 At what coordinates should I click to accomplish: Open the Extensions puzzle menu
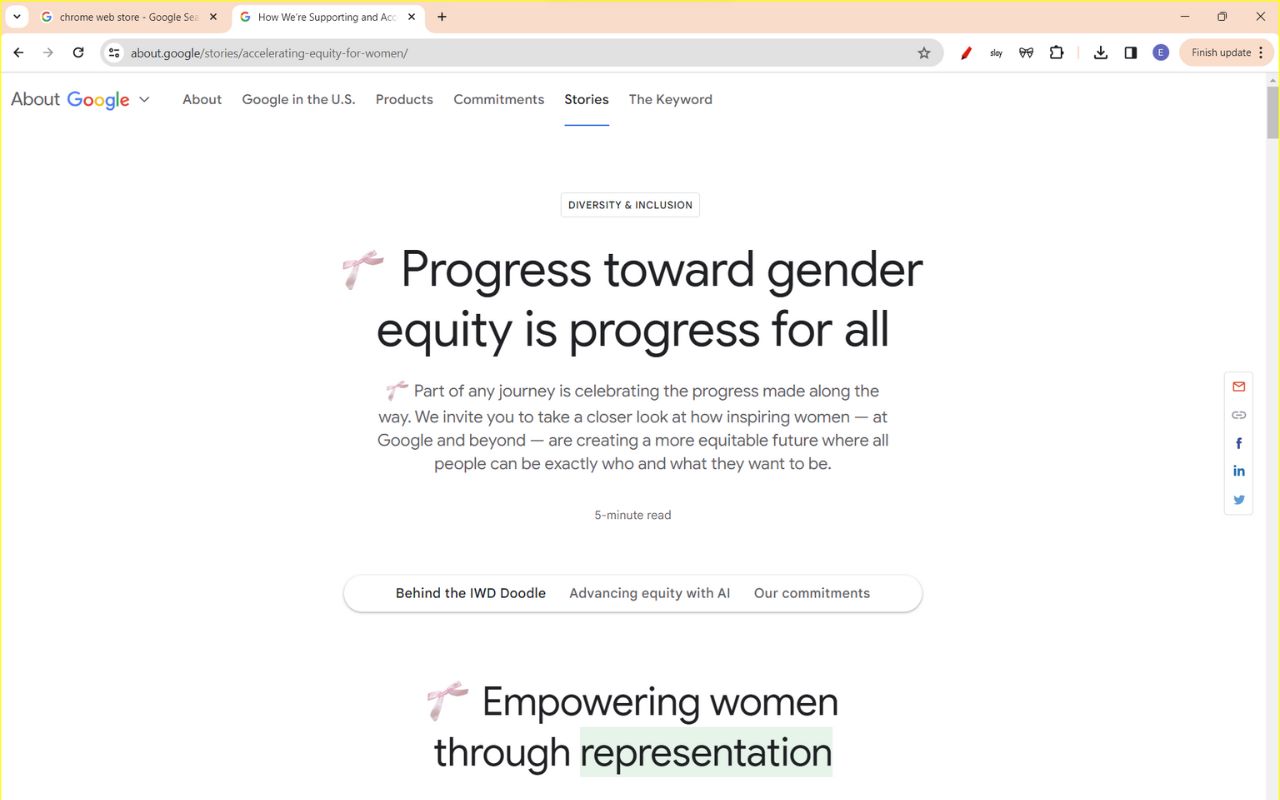point(1057,53)
